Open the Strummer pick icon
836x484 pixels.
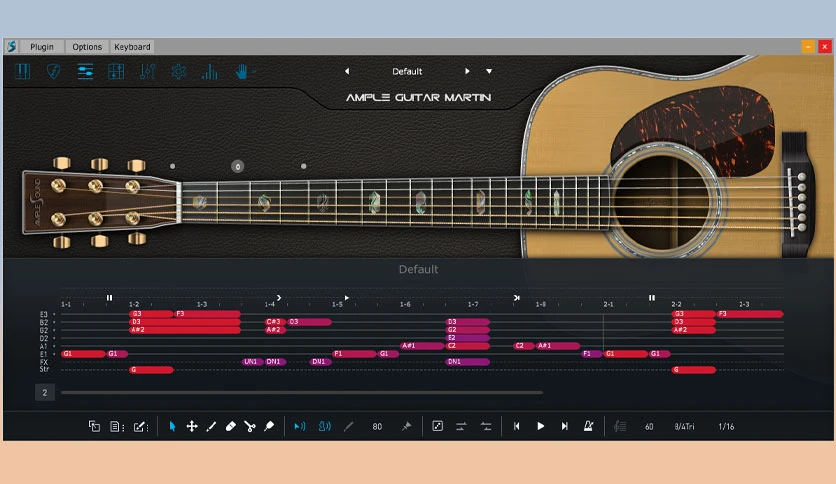pos(53,71)
